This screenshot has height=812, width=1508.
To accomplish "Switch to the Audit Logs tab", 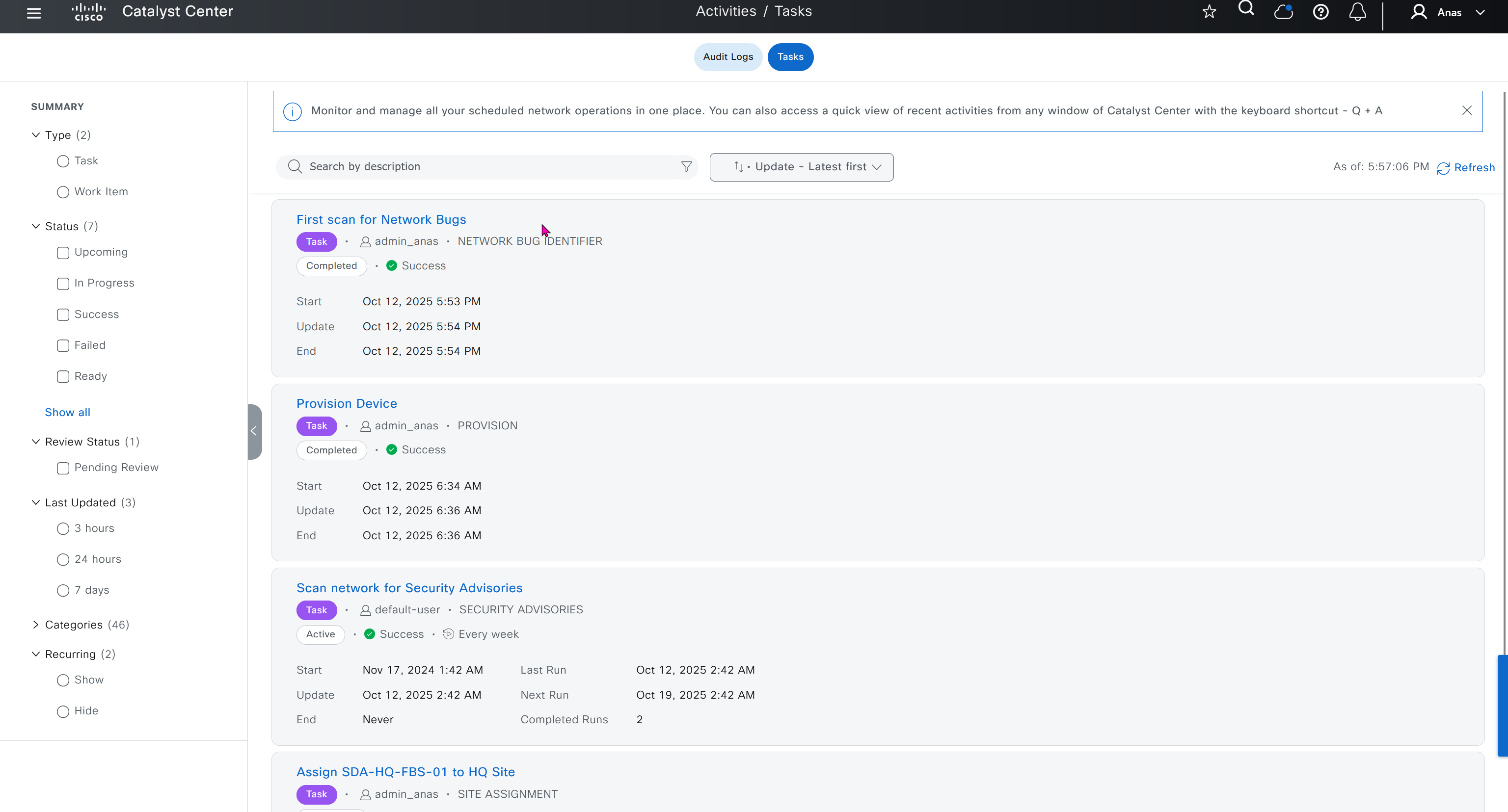I will pos(727,57).
